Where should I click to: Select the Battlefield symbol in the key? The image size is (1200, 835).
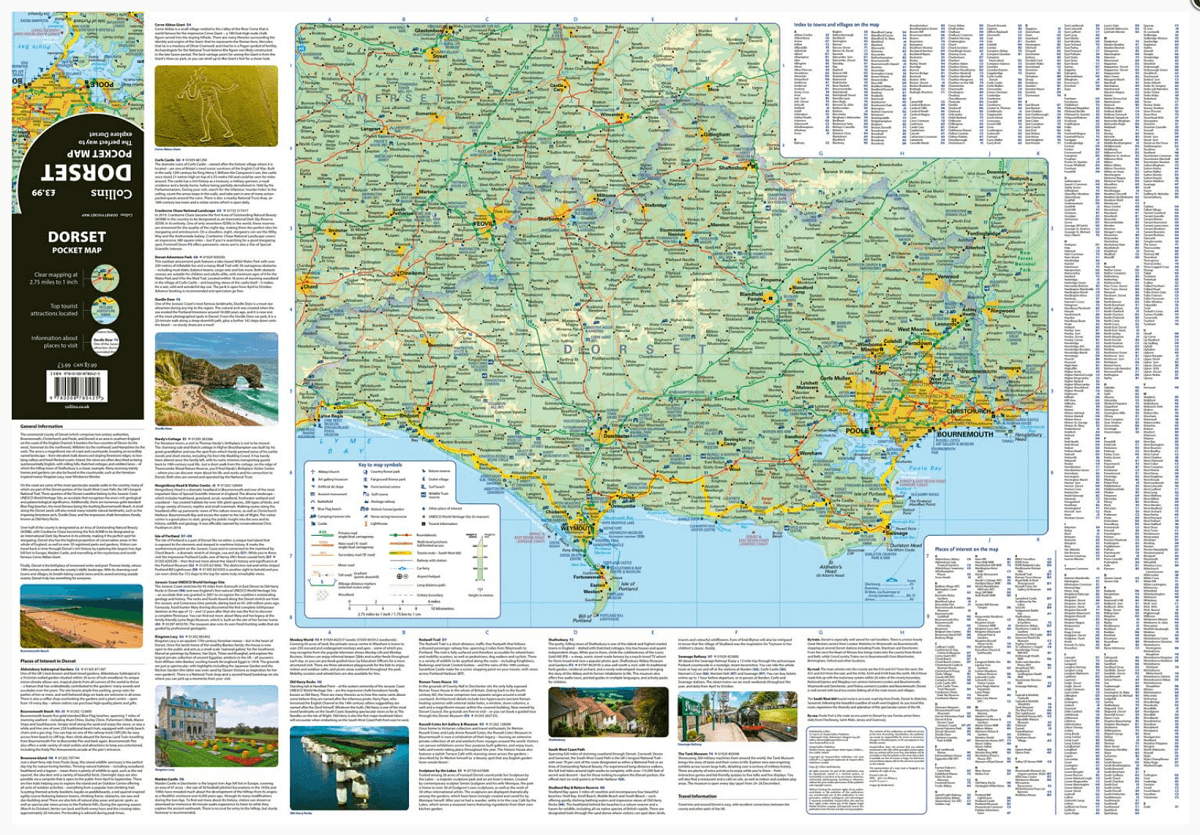[313, 501]
